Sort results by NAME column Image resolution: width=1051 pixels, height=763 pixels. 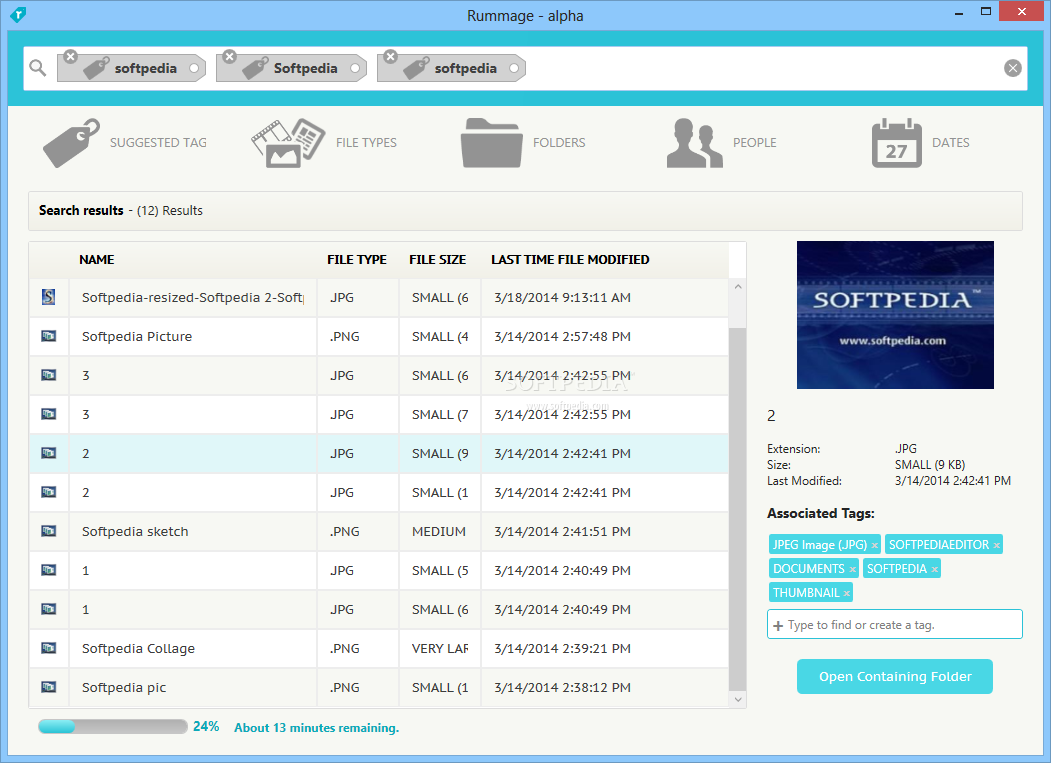click(x=97, y=259)
